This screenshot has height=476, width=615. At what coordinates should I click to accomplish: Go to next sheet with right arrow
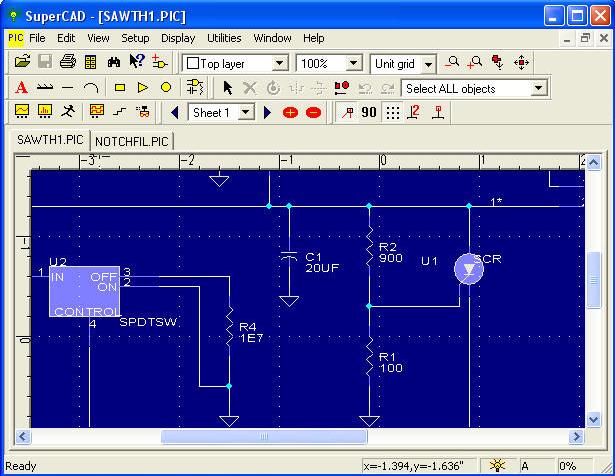[267, 113]
